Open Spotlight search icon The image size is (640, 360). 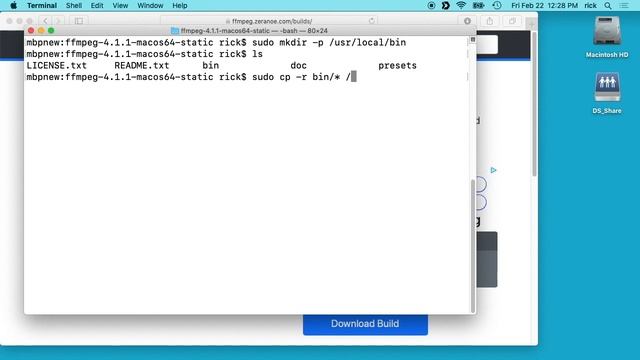(x=608, y=5)
